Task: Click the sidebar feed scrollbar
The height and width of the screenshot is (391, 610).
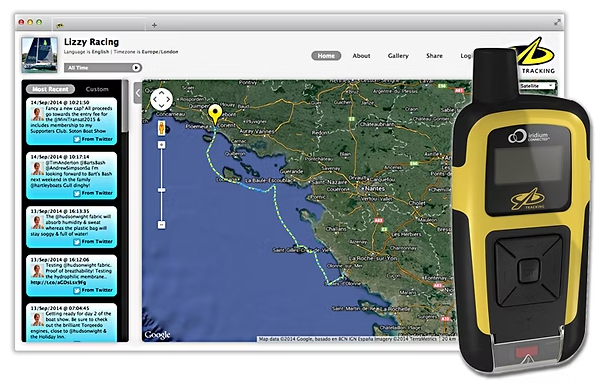Action: pyautogui.click(x=125, y=106)
